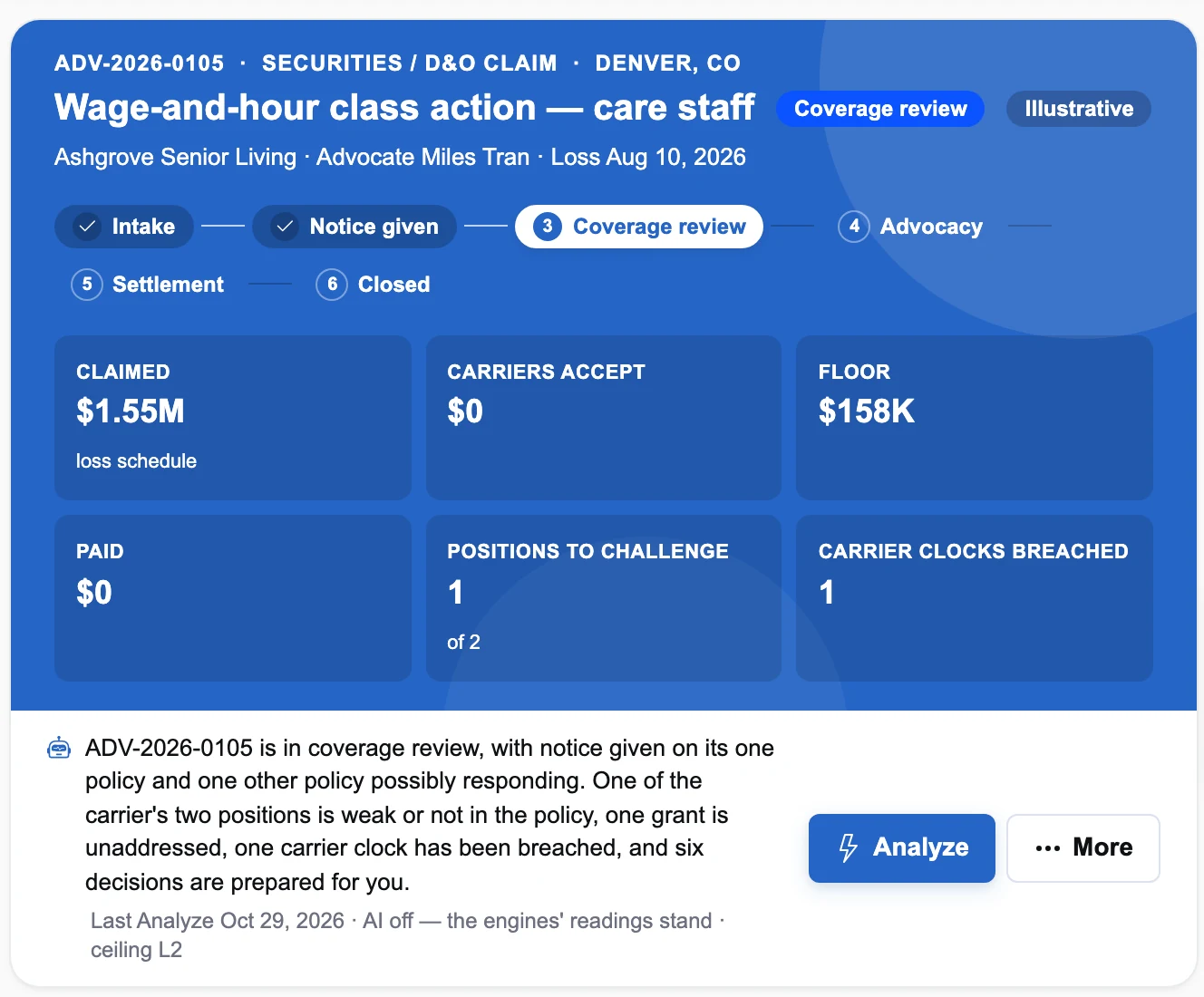
Task: Open the Carriers Accept $0 card
Action: 604,418
